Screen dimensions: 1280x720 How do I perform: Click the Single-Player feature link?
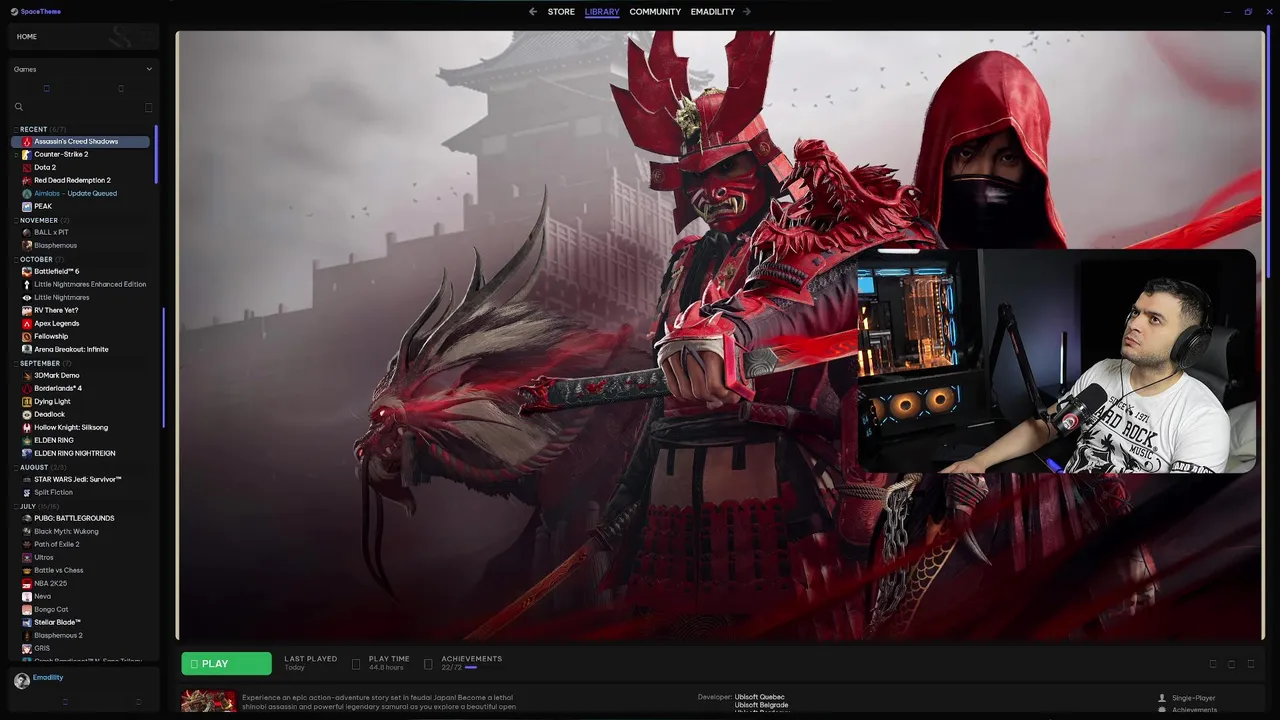(x=1194, y=698)
